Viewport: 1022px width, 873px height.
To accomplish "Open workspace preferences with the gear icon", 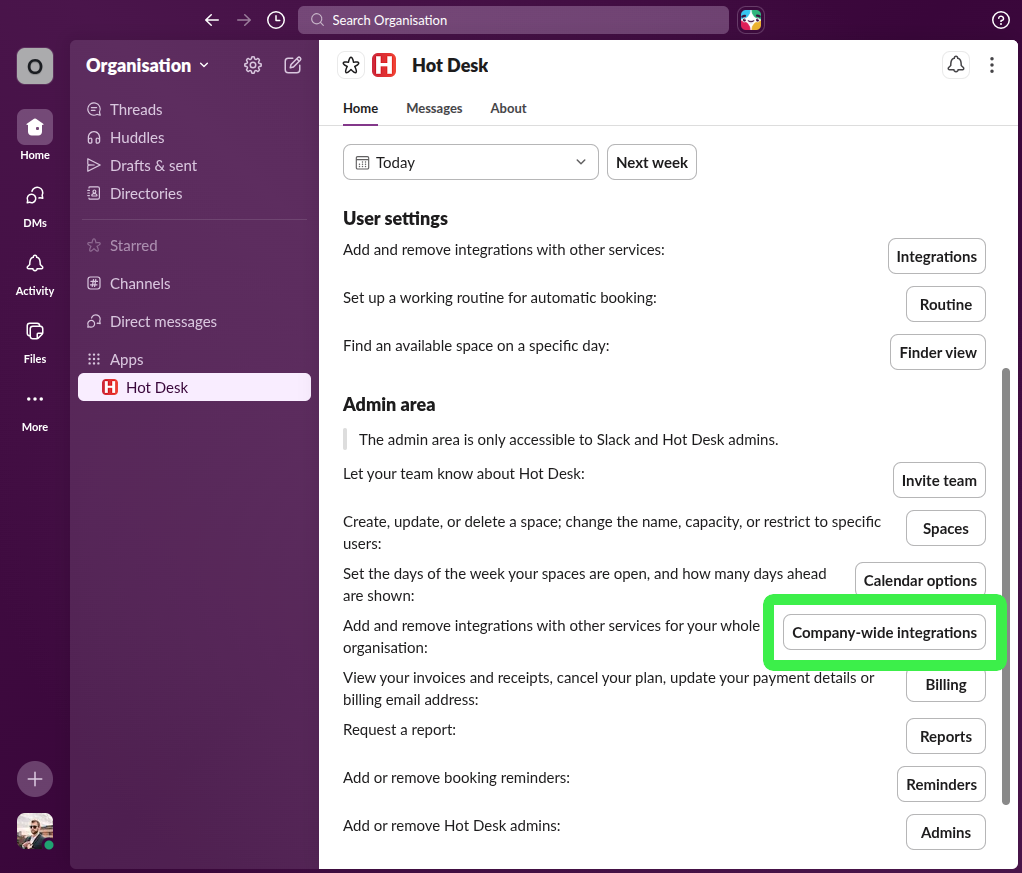I will [252, 64].
